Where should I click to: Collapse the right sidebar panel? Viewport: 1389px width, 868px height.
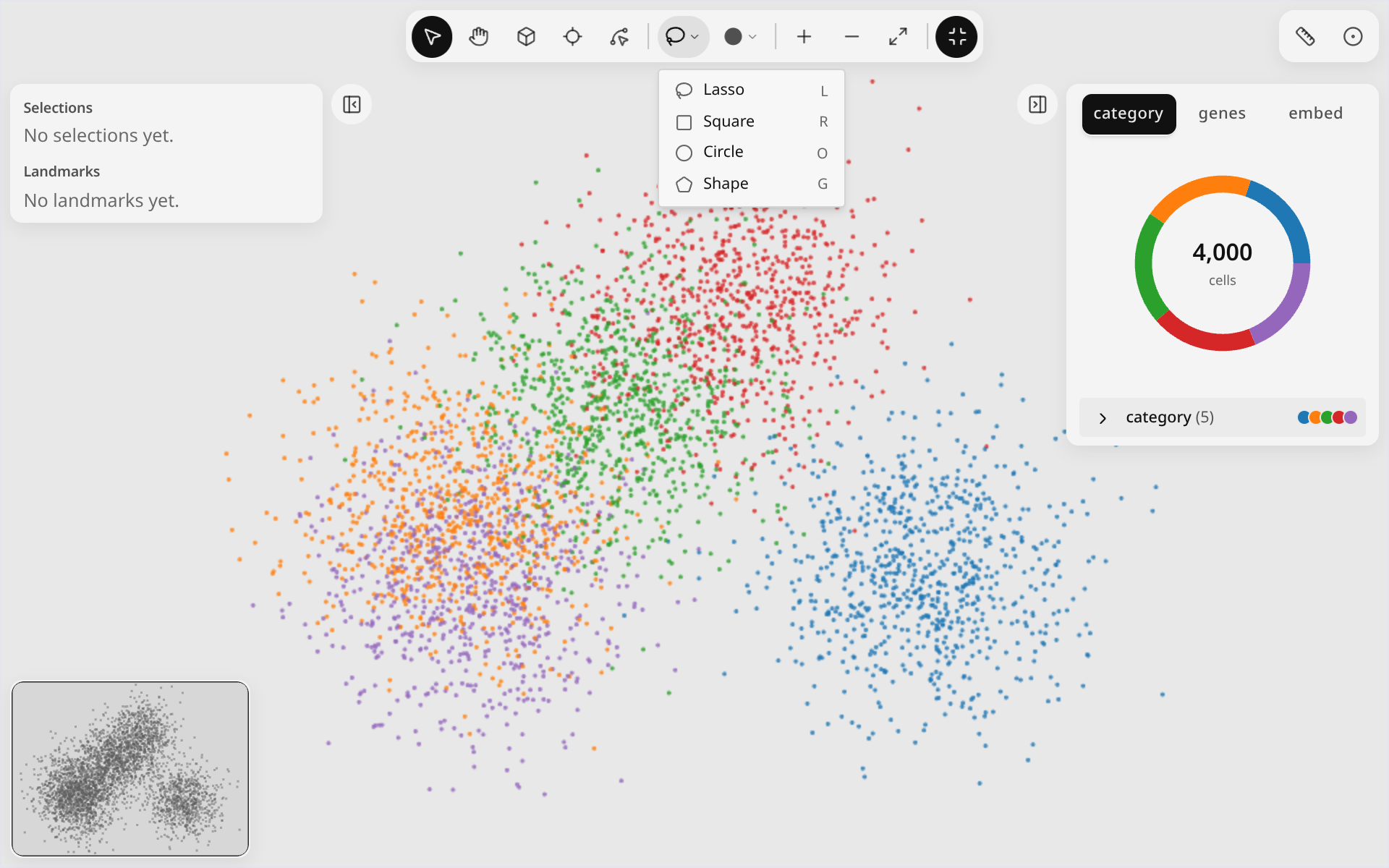(1037, 105)
